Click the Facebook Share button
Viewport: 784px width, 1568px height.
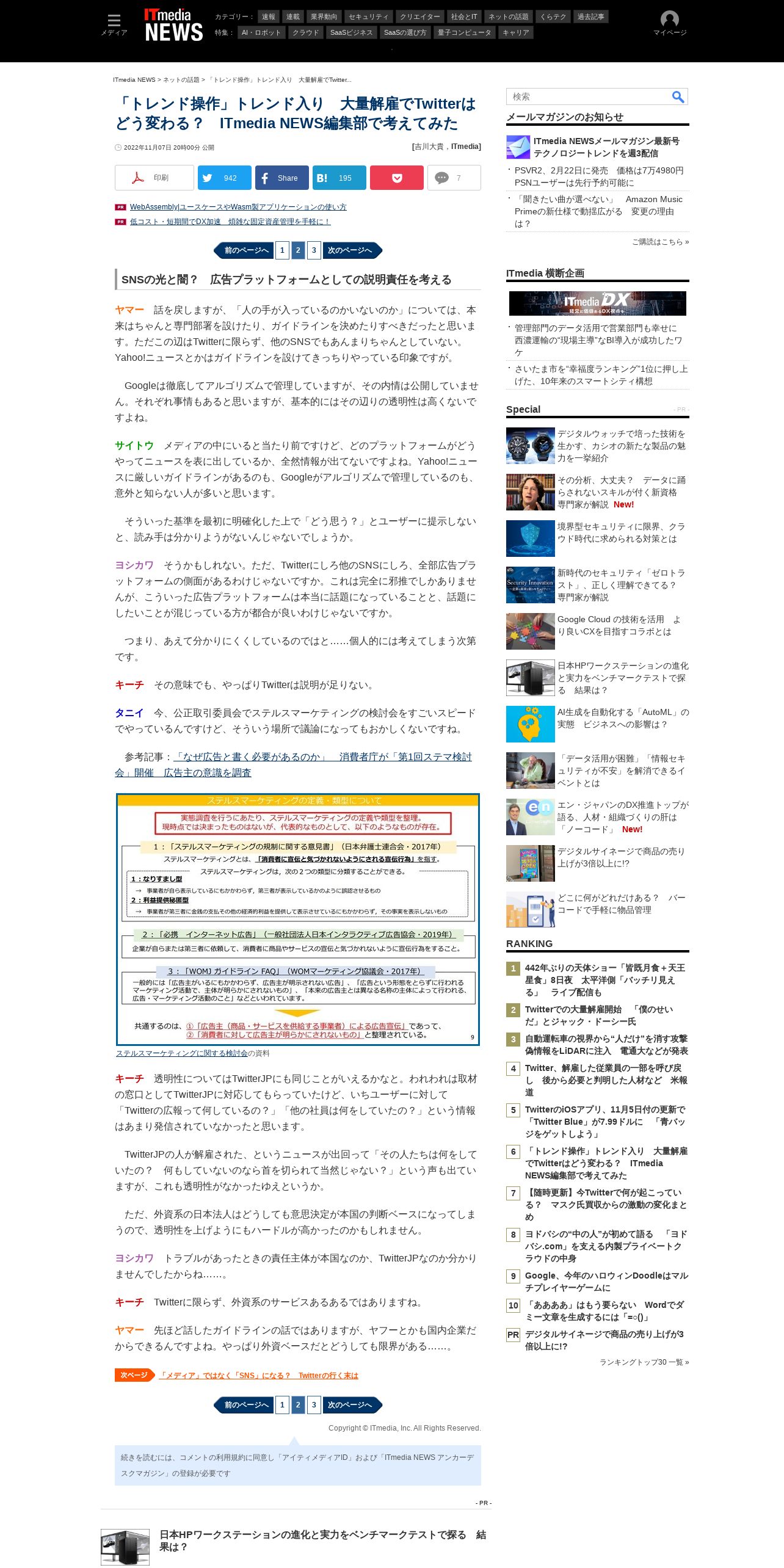(281, 178)
